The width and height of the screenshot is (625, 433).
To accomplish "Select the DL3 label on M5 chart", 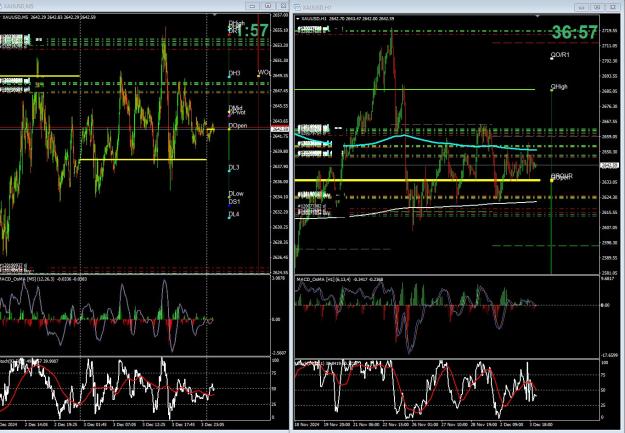I will 234,167.
